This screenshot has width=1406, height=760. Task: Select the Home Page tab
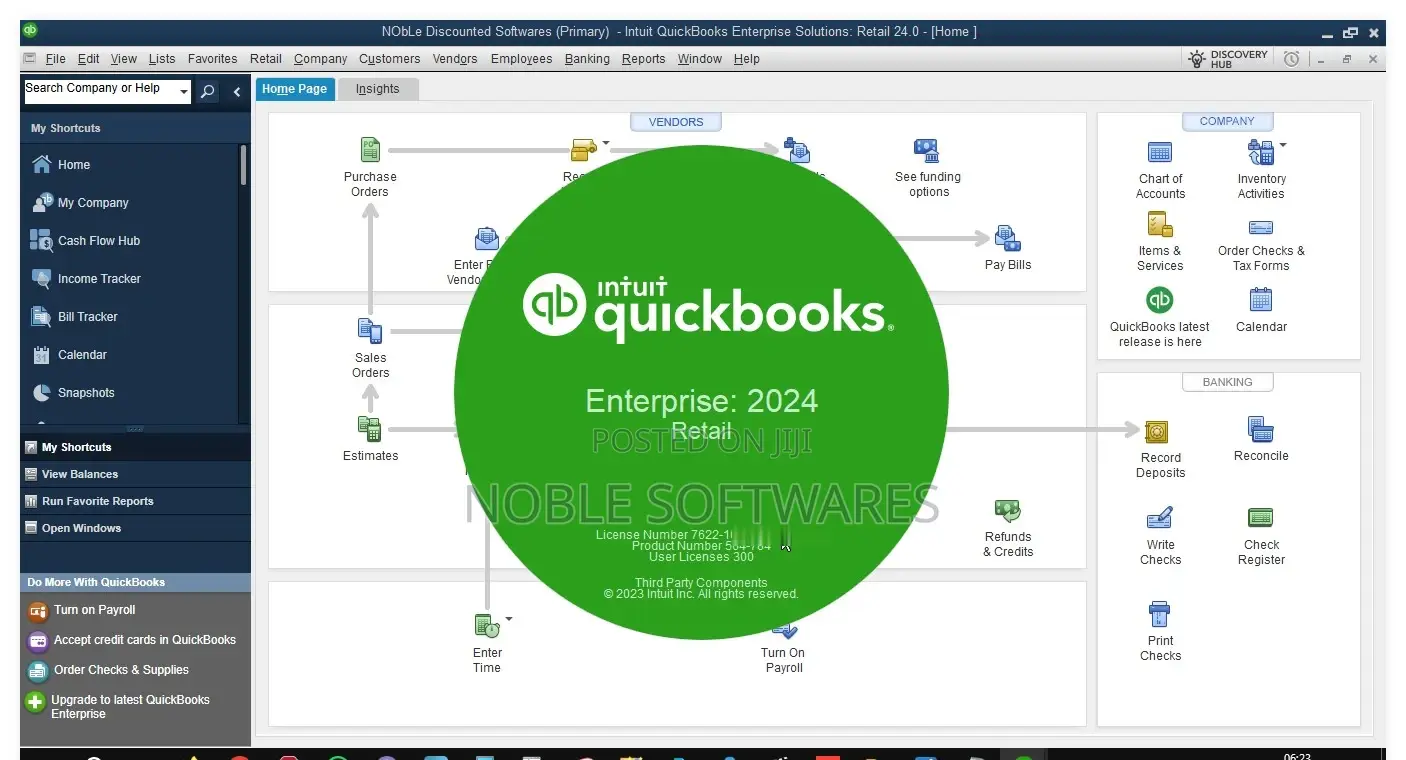[x=295, y=89]
